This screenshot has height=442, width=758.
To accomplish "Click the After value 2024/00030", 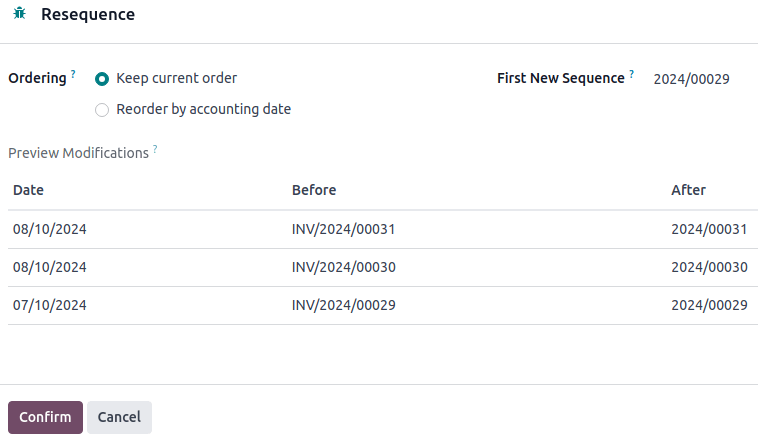I will [x=709, y=267].
